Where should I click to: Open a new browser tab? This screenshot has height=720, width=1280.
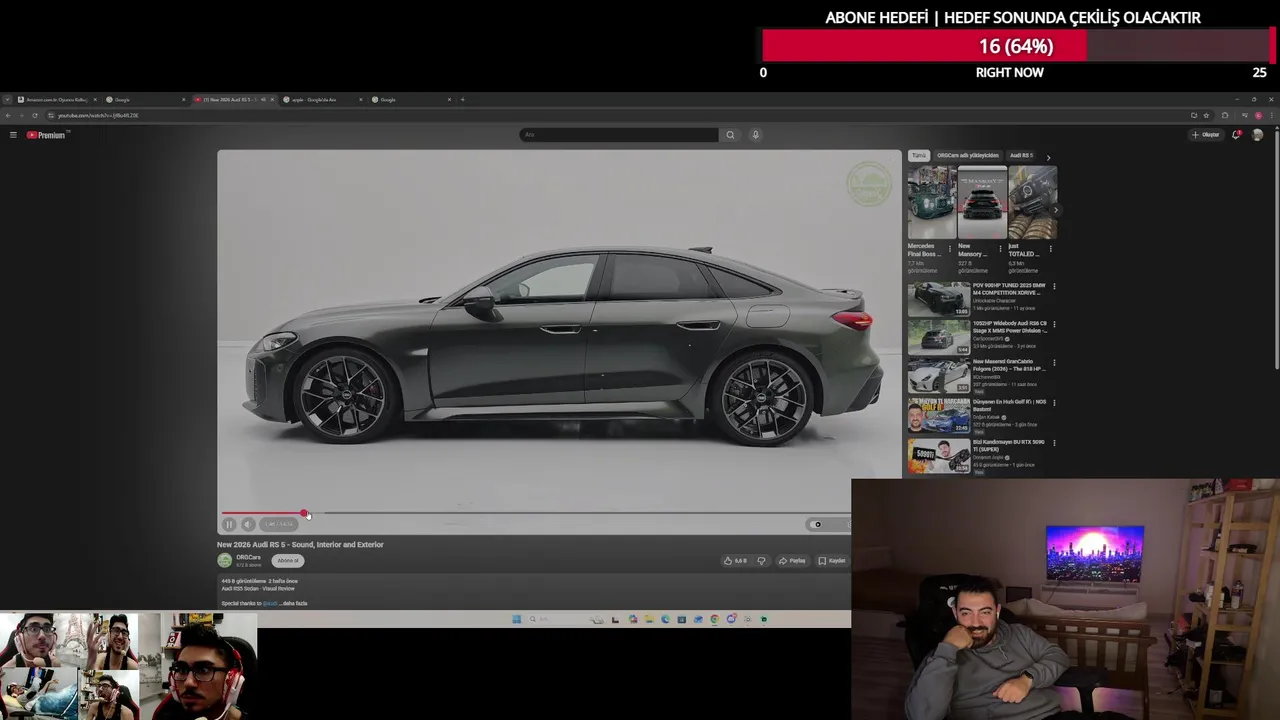pos(462,100)
